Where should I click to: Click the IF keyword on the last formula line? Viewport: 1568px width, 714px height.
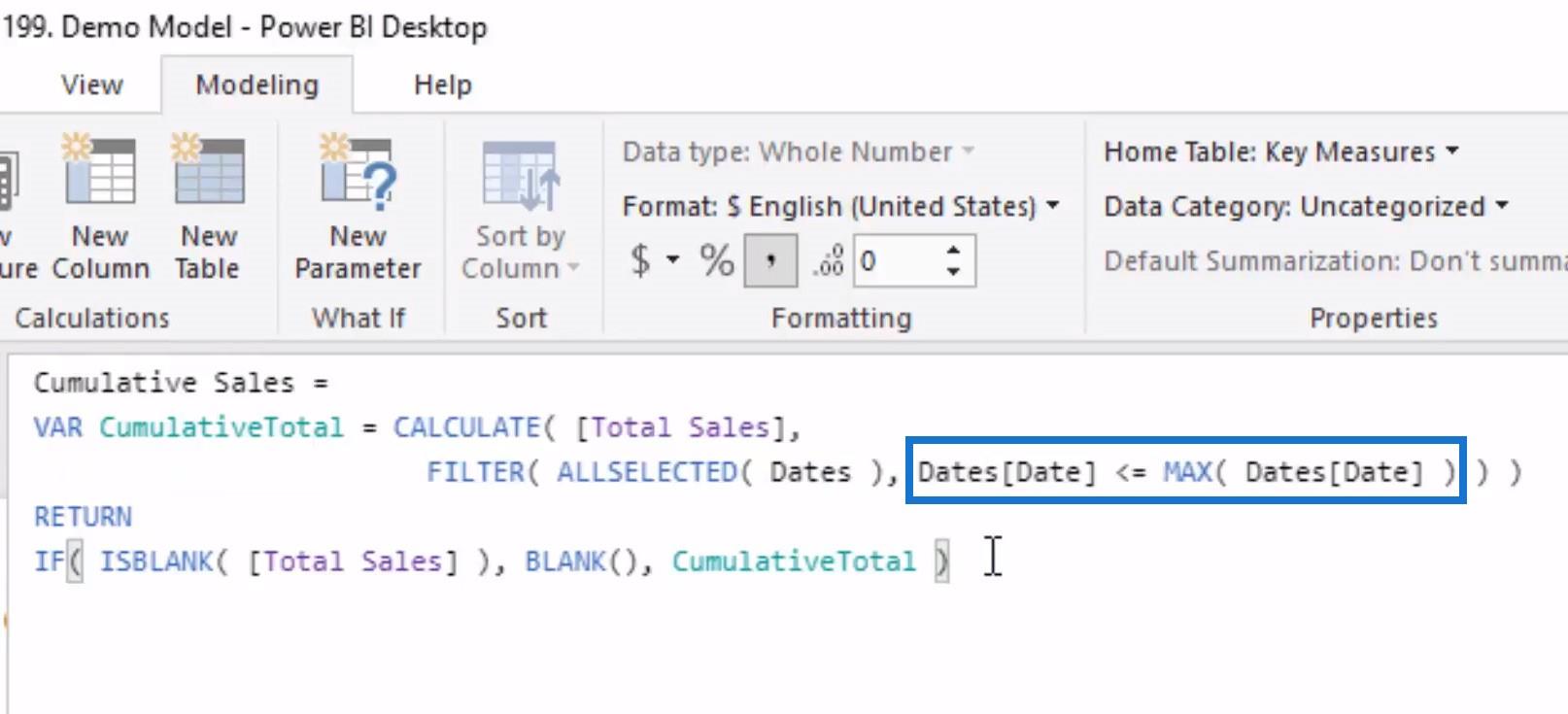pyautogui.click(x=50, y=561)
